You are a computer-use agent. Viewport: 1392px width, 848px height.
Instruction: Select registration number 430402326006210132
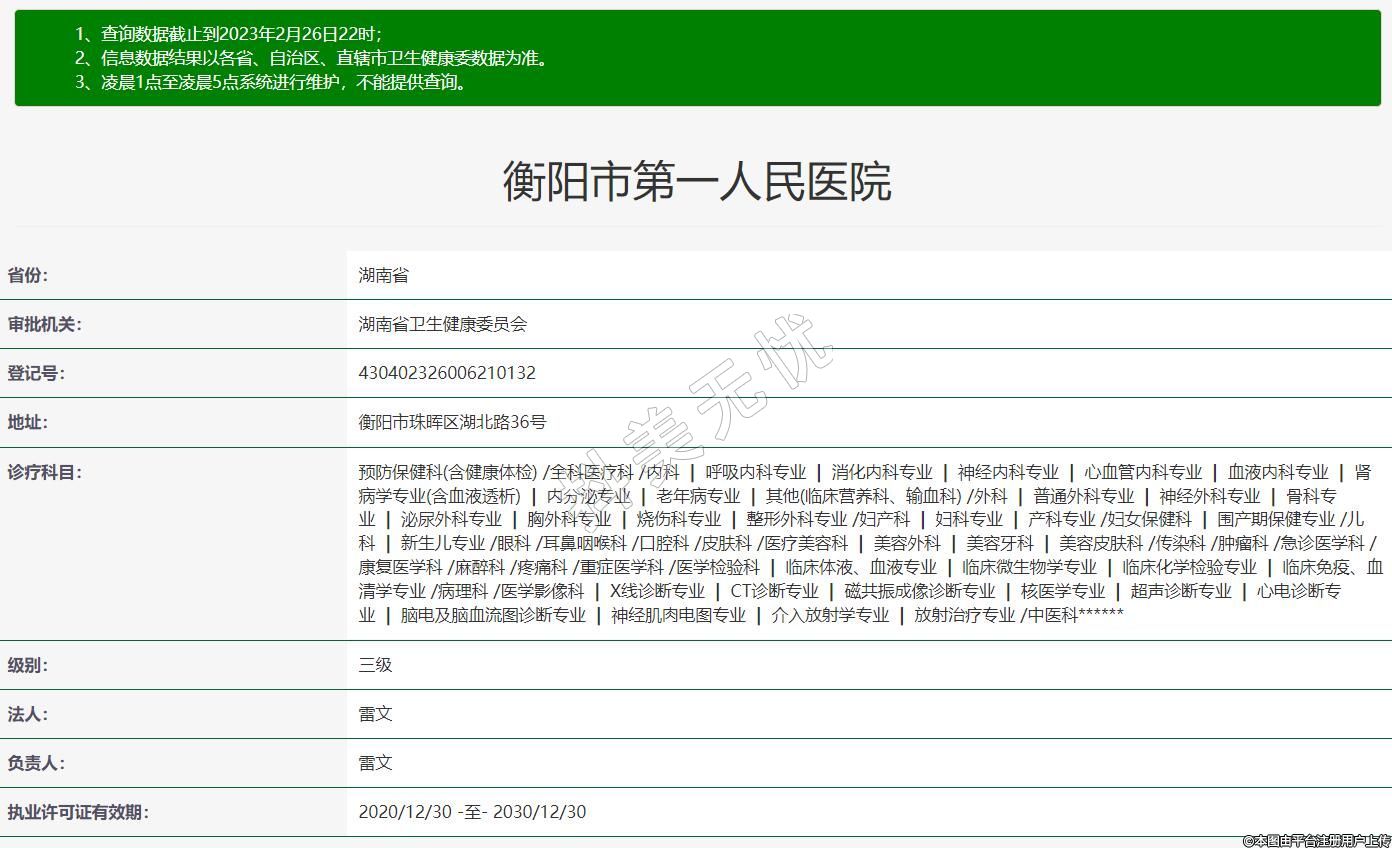pos(447,373)
